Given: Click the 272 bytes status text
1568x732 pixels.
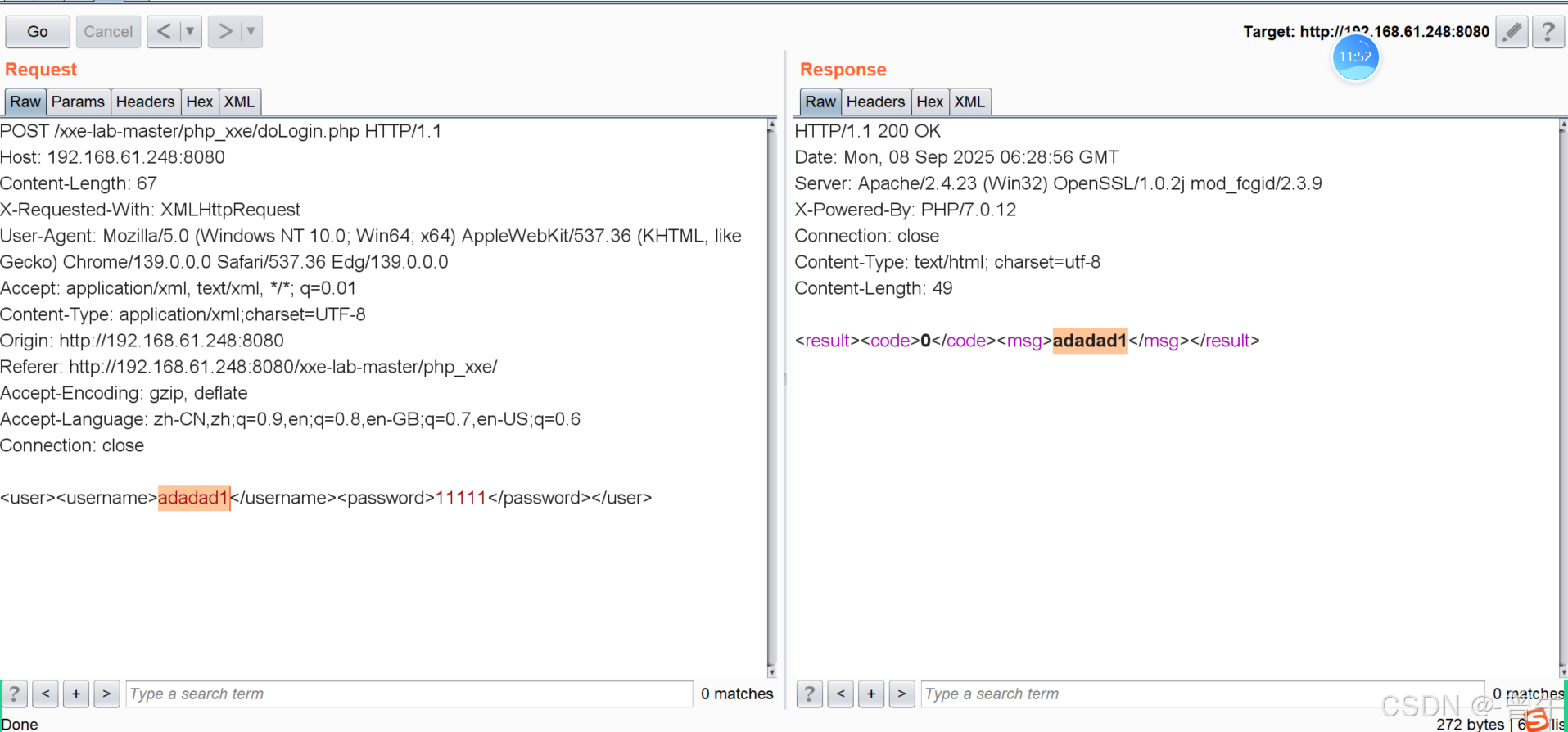Looking at the screenshot, I should pos(1471,724).
